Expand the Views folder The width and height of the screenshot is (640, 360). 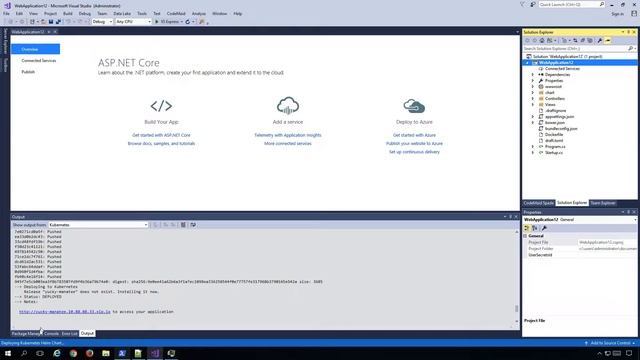click(x=533, y=104)
